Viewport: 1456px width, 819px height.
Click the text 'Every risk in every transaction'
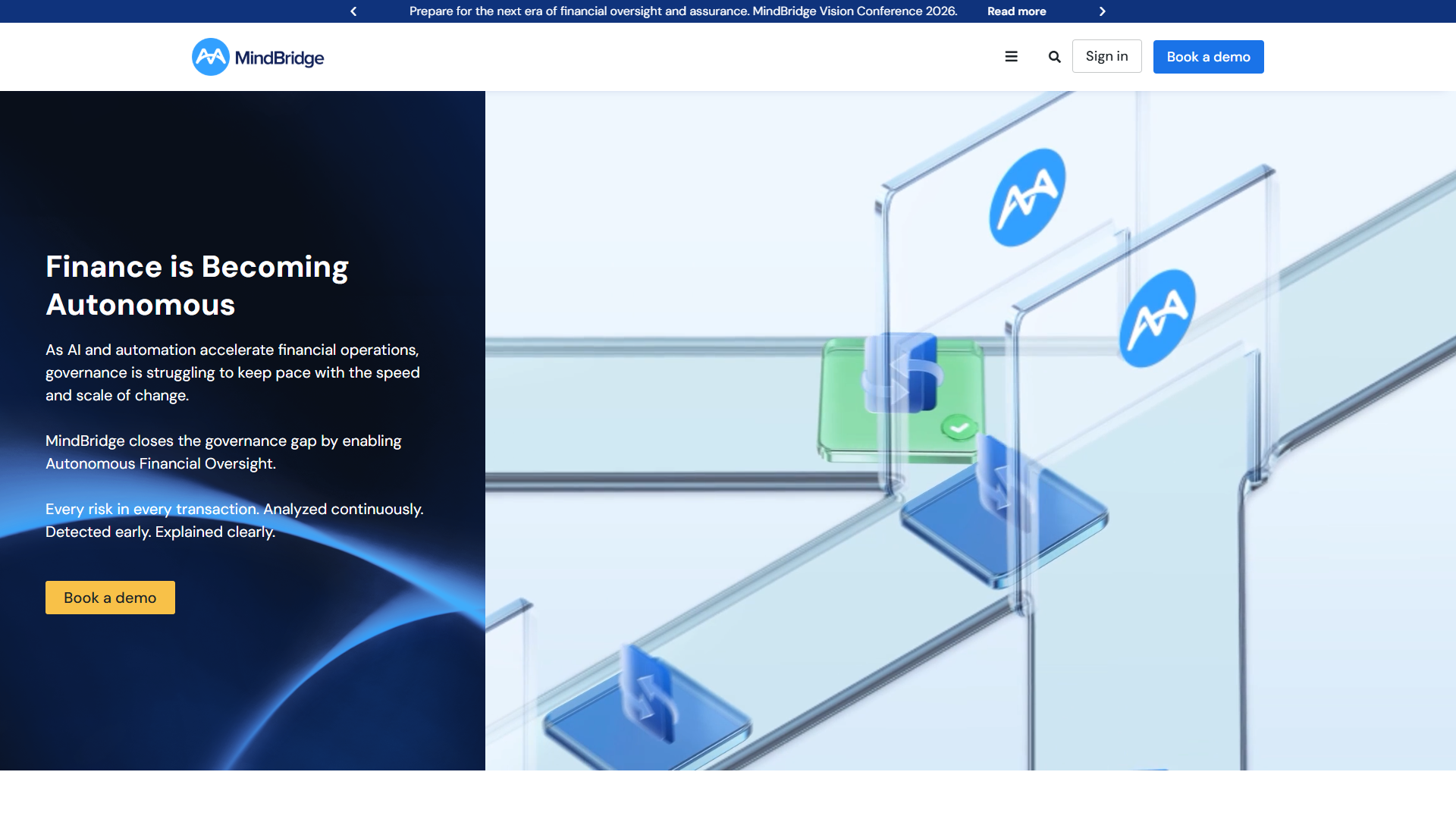click(x=152, y=509)
